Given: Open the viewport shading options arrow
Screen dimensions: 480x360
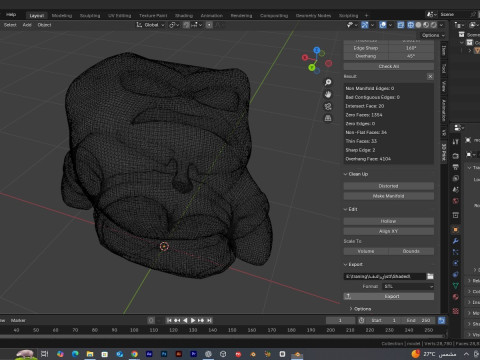Looking at the screenshot, I should tap(441, 25).
